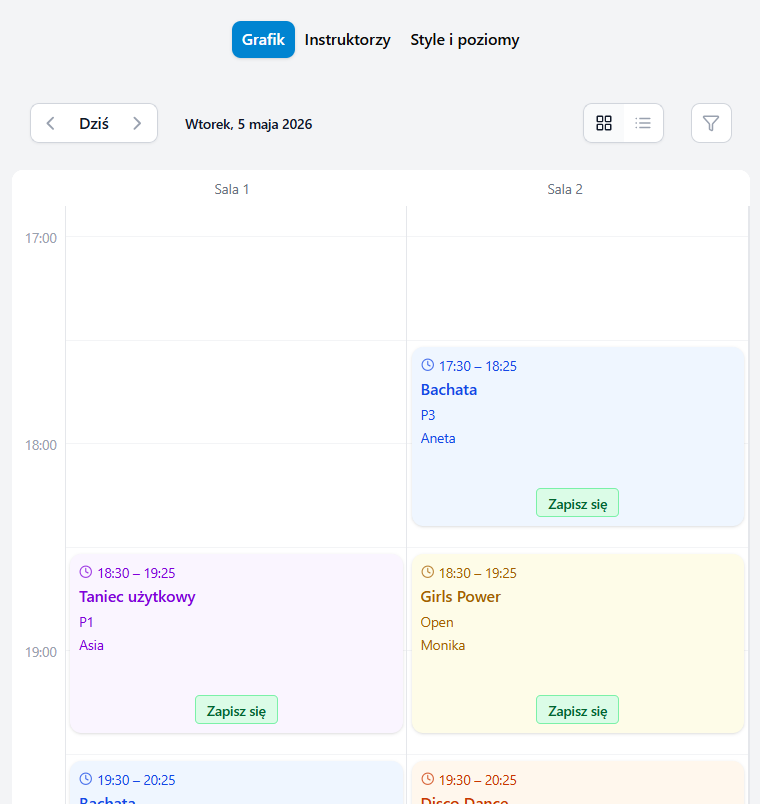Open the Style i poziomy tab

pos(465,39)
